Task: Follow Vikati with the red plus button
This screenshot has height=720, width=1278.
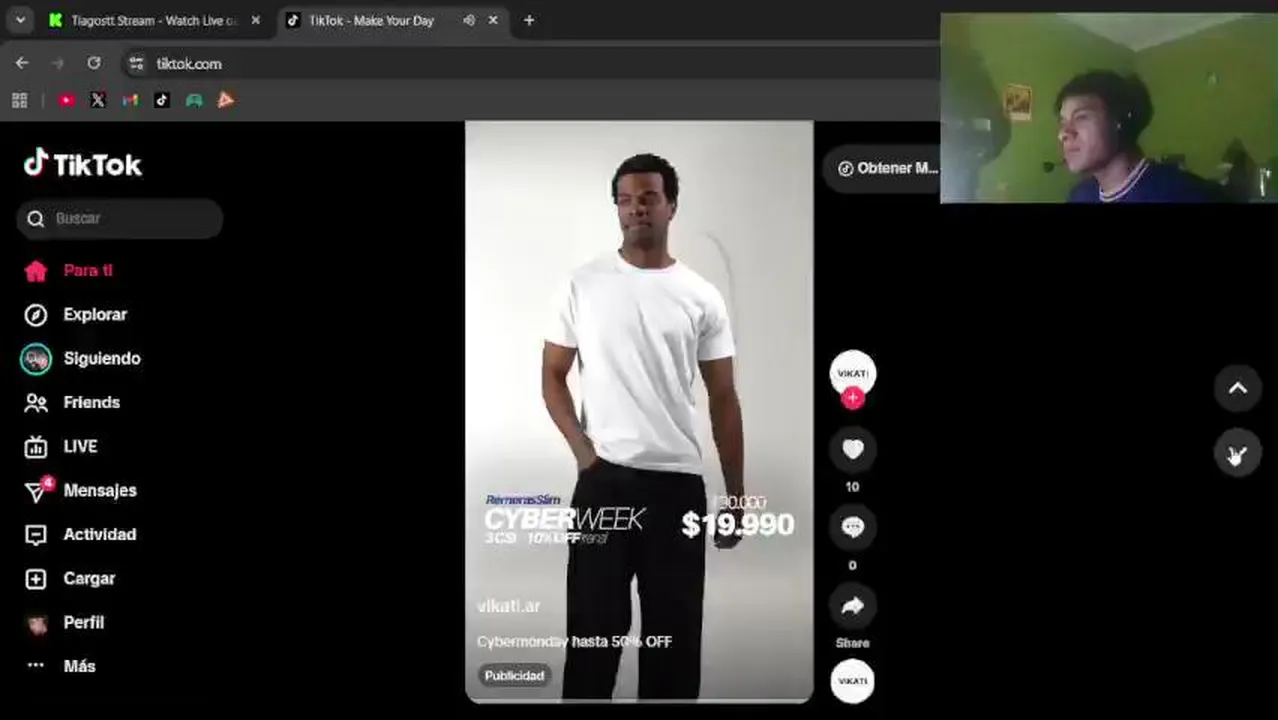Action: coord(852,399)
